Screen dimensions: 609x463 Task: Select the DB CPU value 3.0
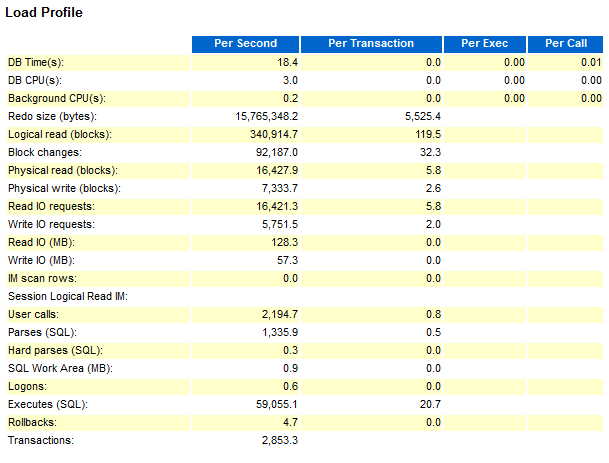click(x=290, y=80)
